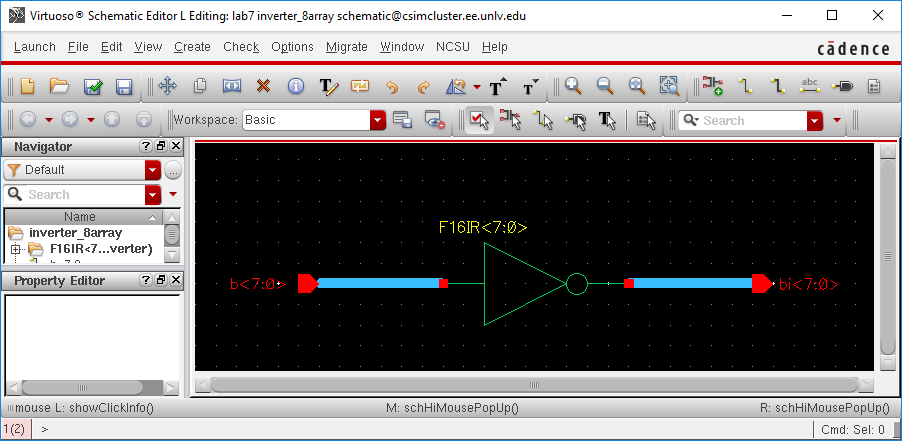Click the horizontal canvas scrollbar
This screenshot has height=441, width=902.
(530, 385)
